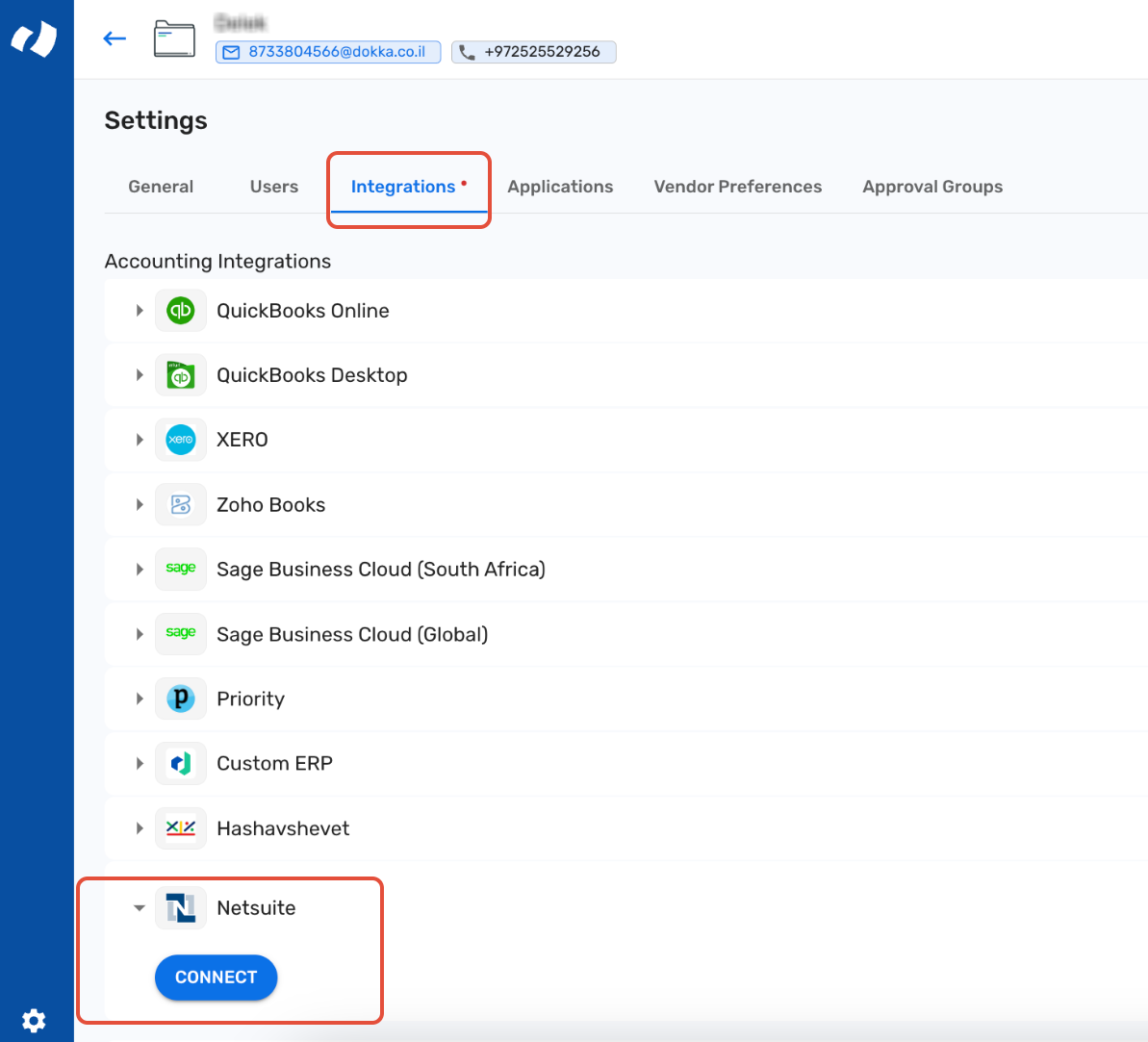Expand the QuickBooks Desktop integration
The width and height of the screenshot is (1148, 1042).
coord(140,375)
